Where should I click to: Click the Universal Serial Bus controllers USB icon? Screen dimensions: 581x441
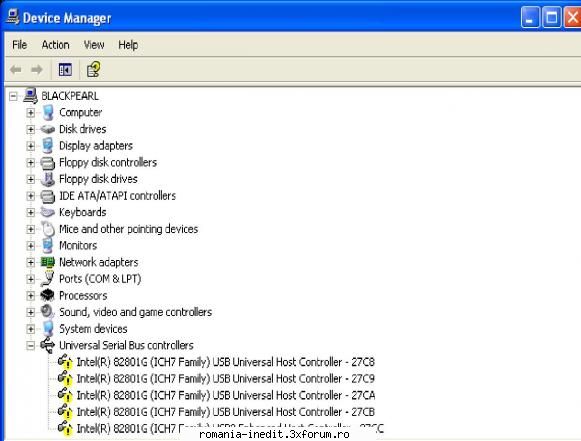tap(48, 345)
